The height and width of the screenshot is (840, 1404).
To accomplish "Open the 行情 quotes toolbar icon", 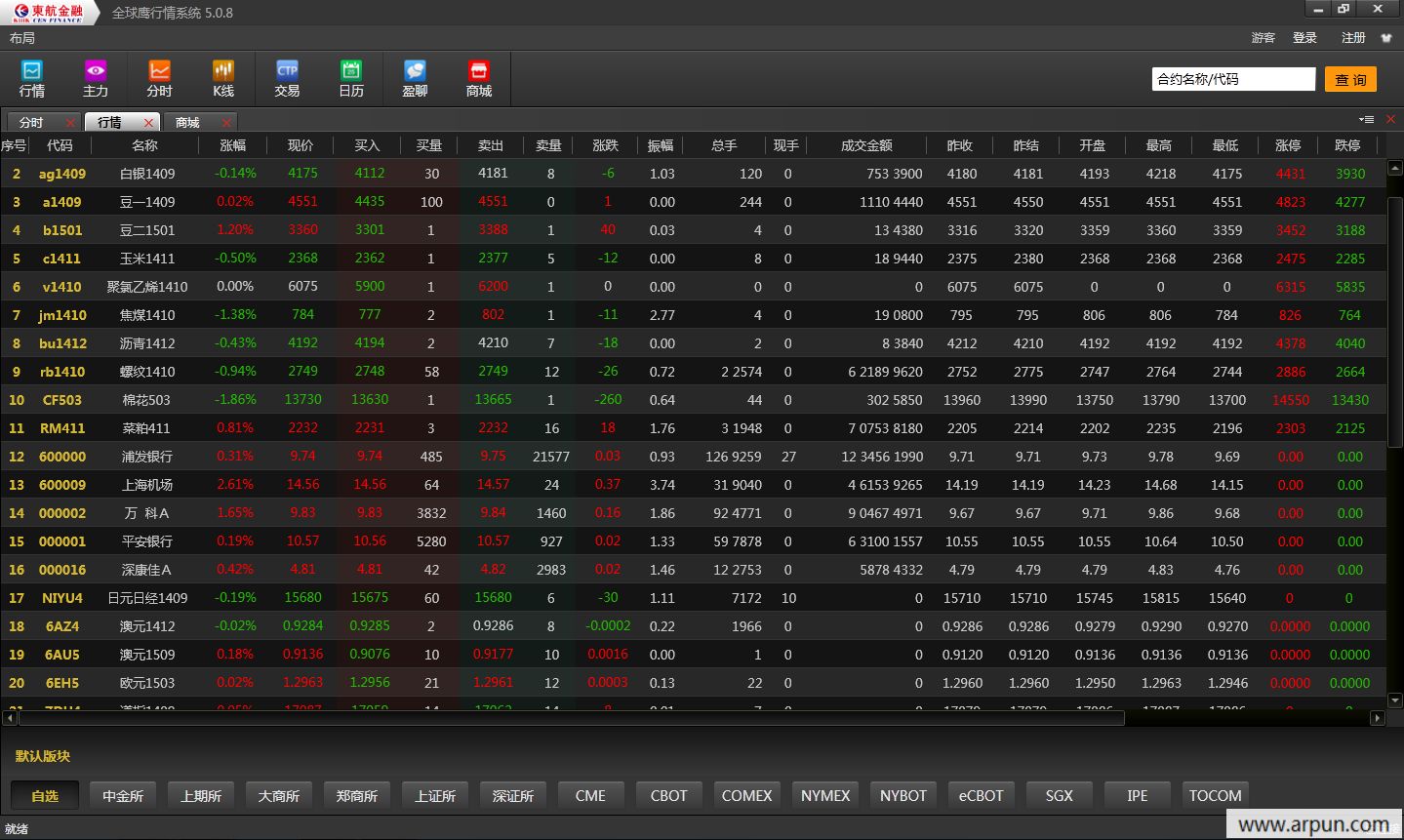I will click(32, 79).
